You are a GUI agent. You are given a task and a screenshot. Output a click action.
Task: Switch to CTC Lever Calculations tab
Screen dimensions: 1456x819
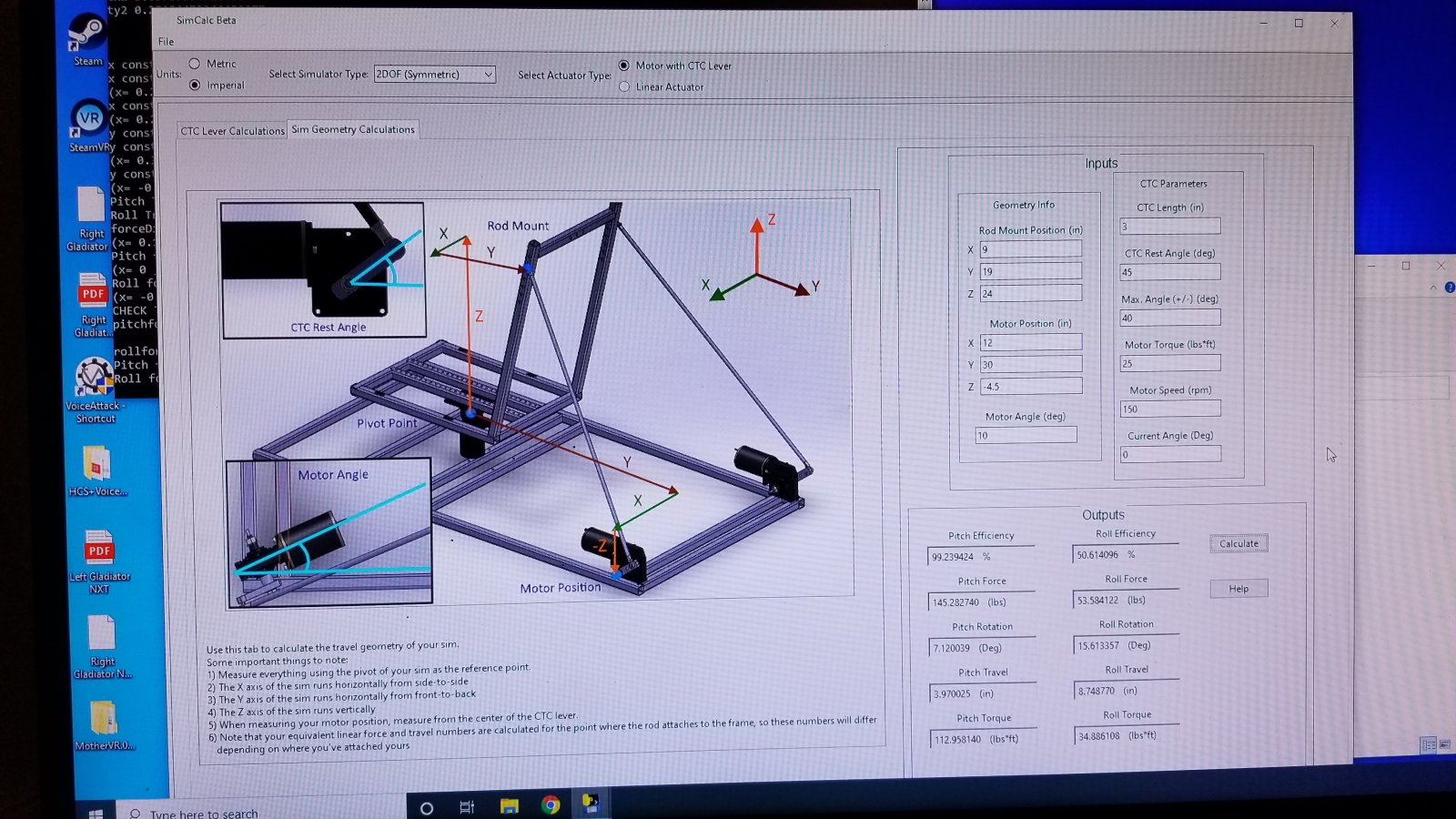point(232,131)
